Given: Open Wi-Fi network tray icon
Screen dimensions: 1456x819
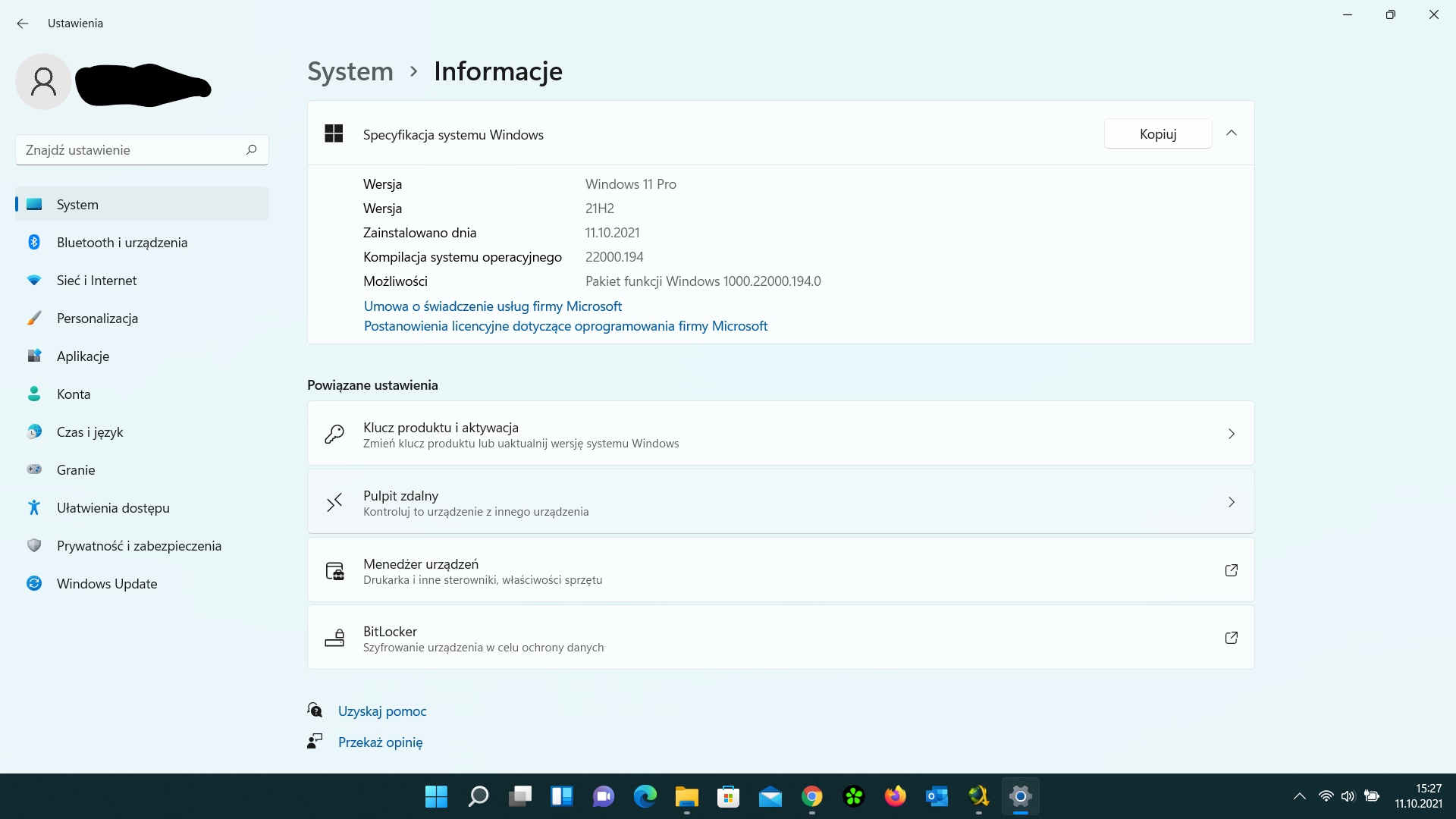Looking at the screenshot, I should pos(1326,796).
